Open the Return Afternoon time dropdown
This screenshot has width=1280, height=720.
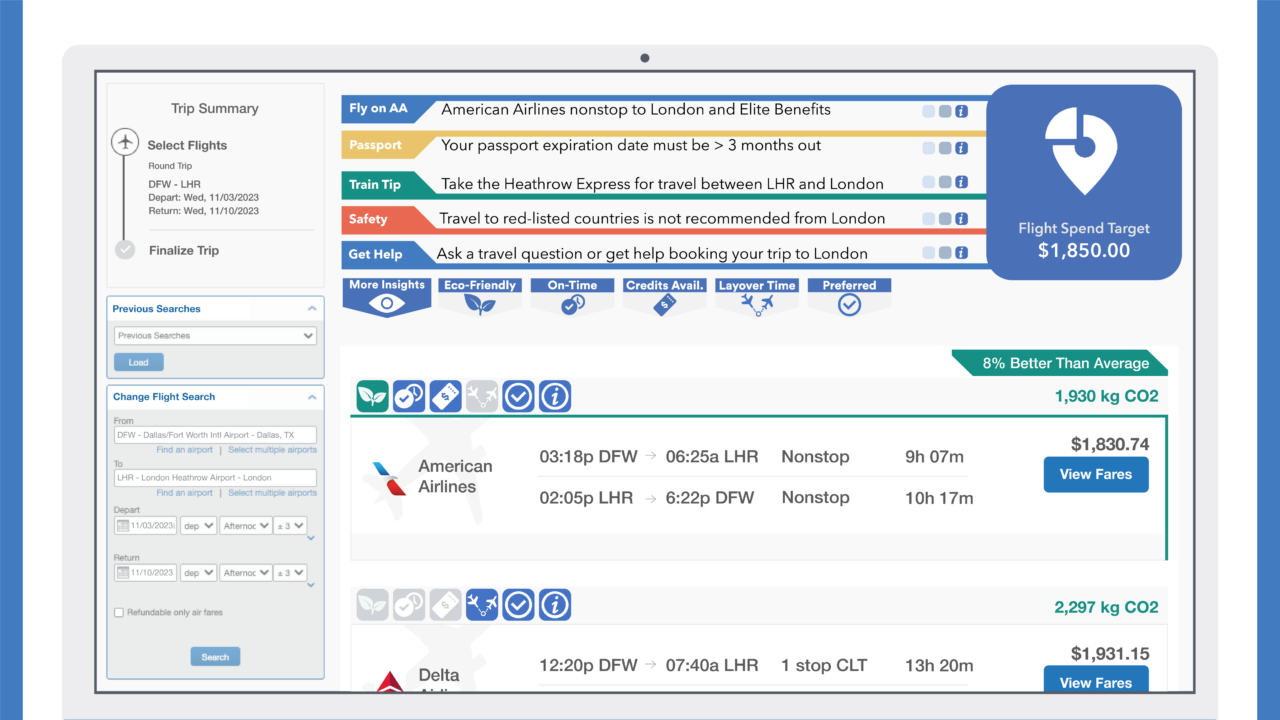pyautogui.click(x=245, y=573)
